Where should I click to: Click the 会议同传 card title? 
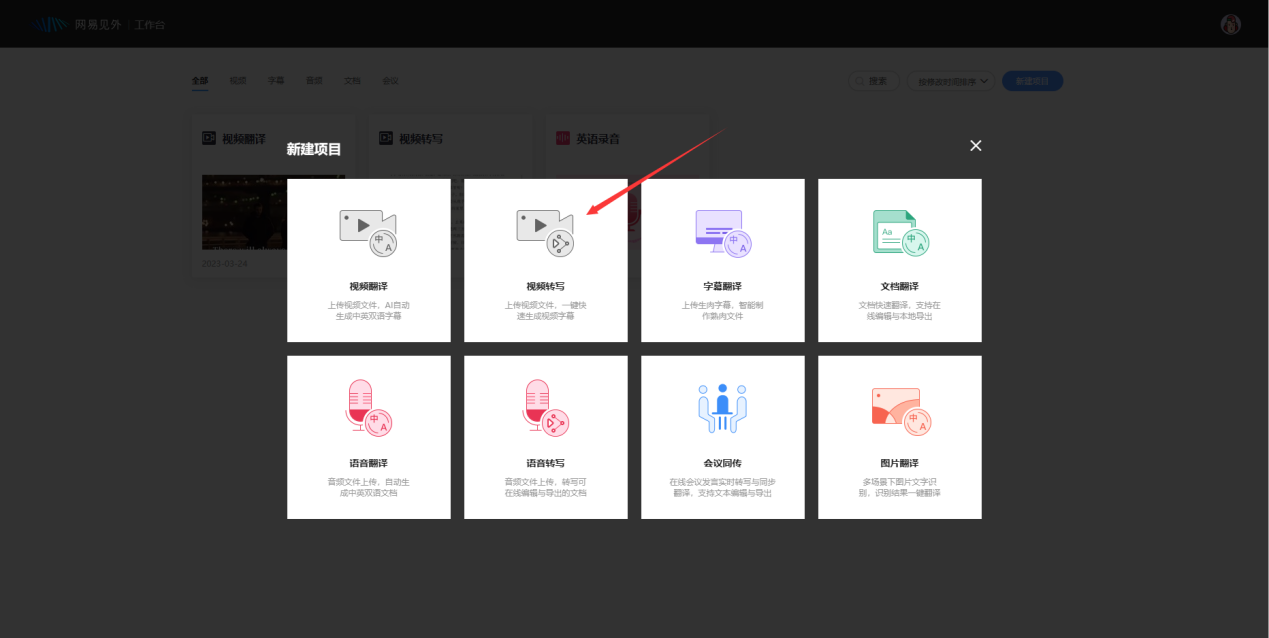[x=723, y=463]
